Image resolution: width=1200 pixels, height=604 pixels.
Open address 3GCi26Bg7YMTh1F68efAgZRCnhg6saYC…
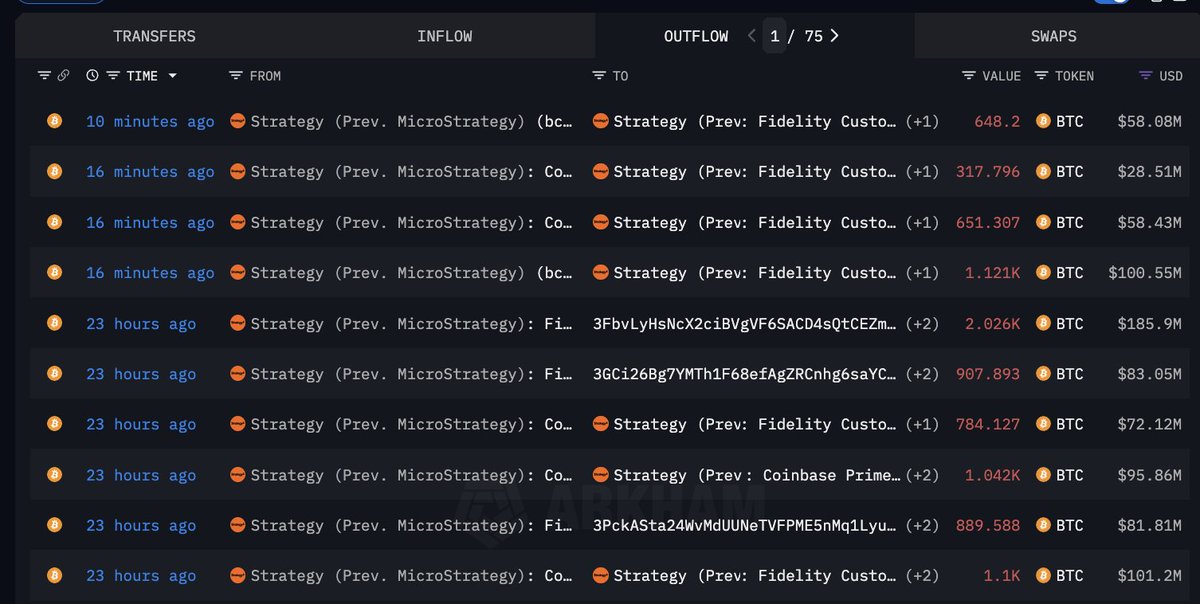[x=745, y=373]
